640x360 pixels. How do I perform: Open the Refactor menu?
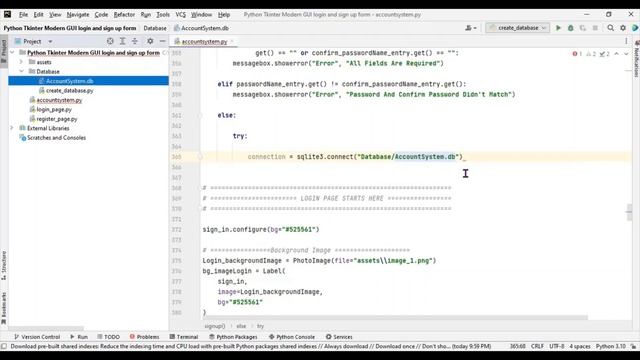tap(124, 14)
